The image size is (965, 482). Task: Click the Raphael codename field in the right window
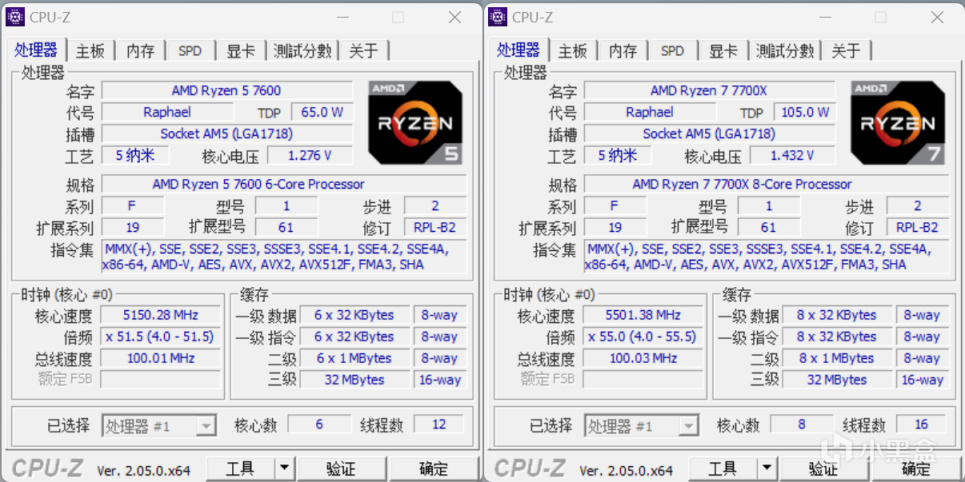tap(649, 112)
